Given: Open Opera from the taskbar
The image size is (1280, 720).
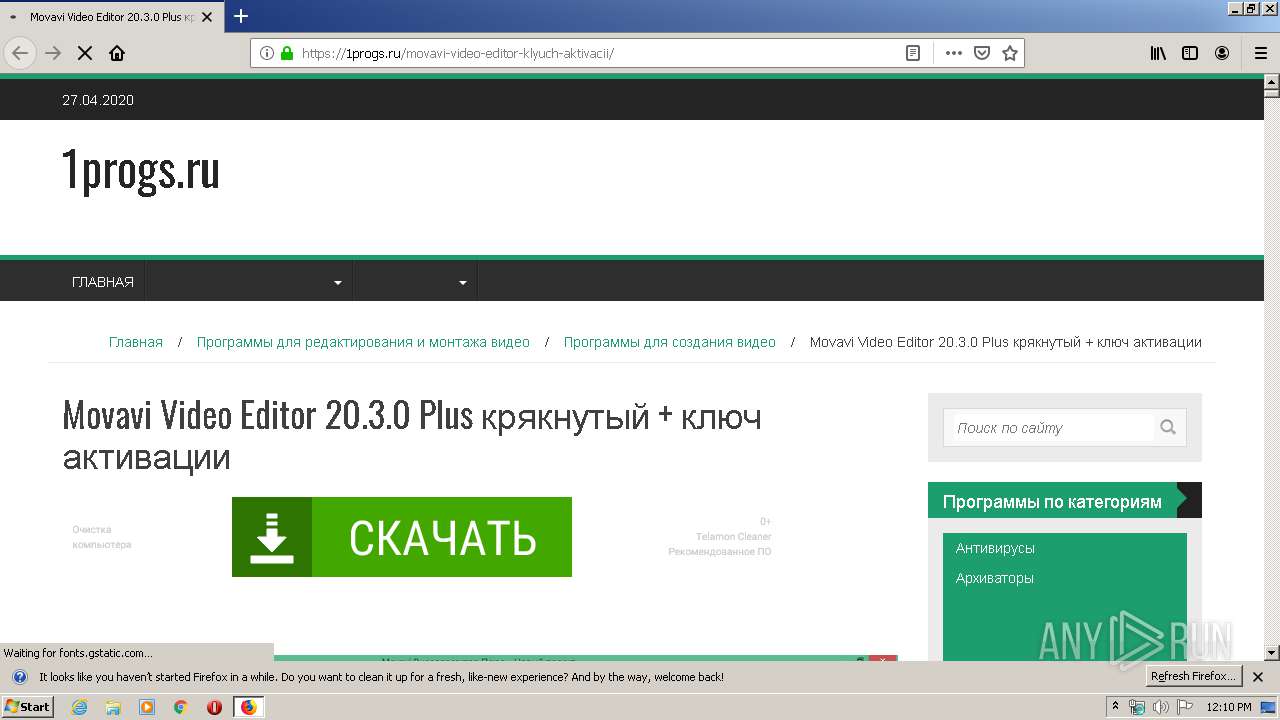Looking at the screenshot, I should (x=214, y=707).
